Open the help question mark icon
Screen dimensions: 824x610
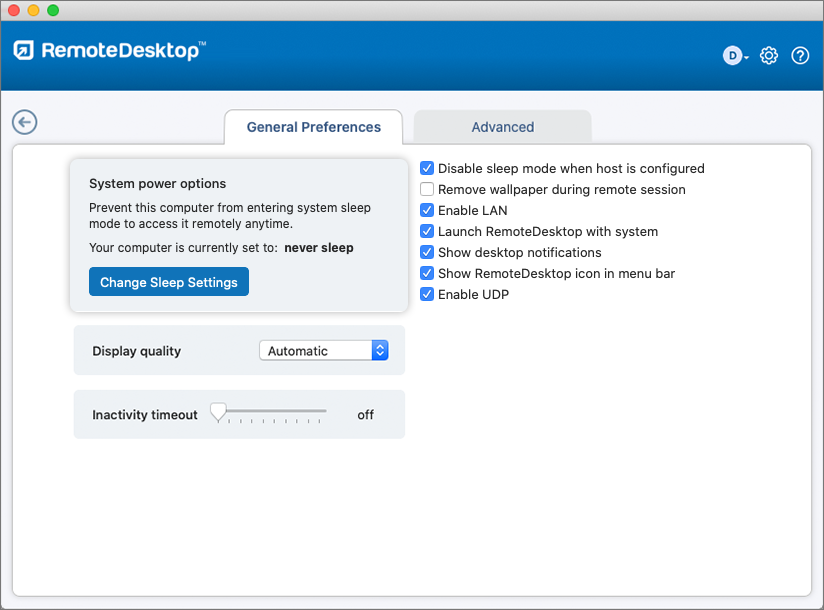point(800,56)
